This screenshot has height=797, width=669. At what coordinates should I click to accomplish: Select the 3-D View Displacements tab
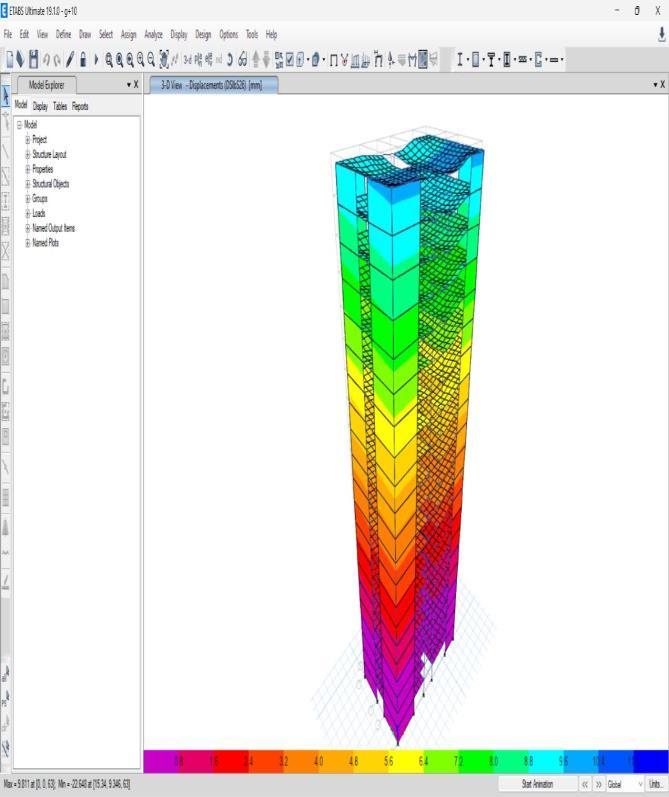[x=214, y=85]
